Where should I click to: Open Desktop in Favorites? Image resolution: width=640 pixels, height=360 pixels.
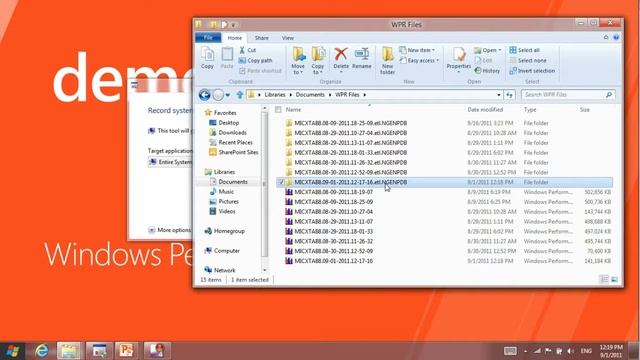tap(224, 122)
